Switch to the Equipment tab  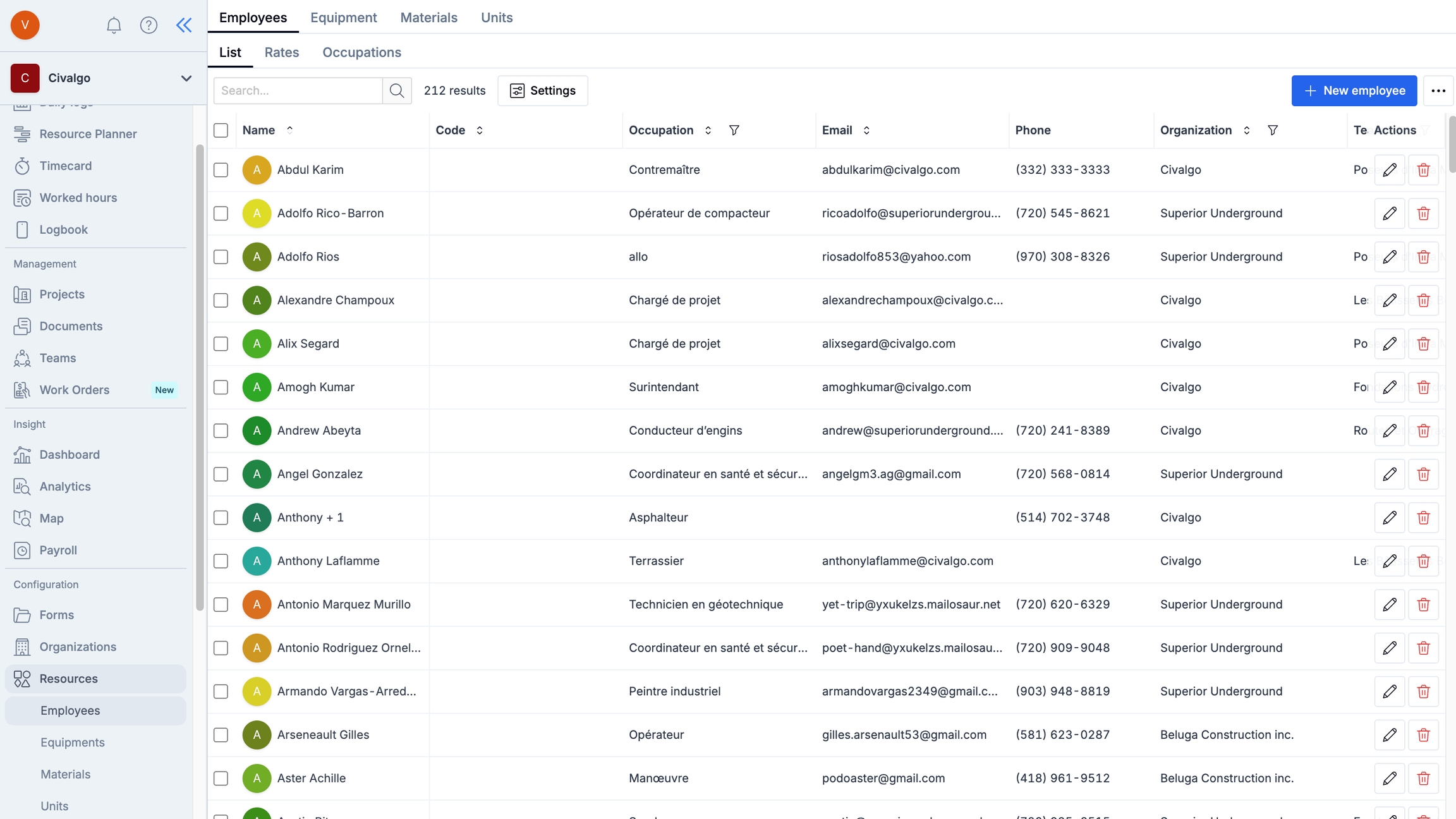(343, 18)
